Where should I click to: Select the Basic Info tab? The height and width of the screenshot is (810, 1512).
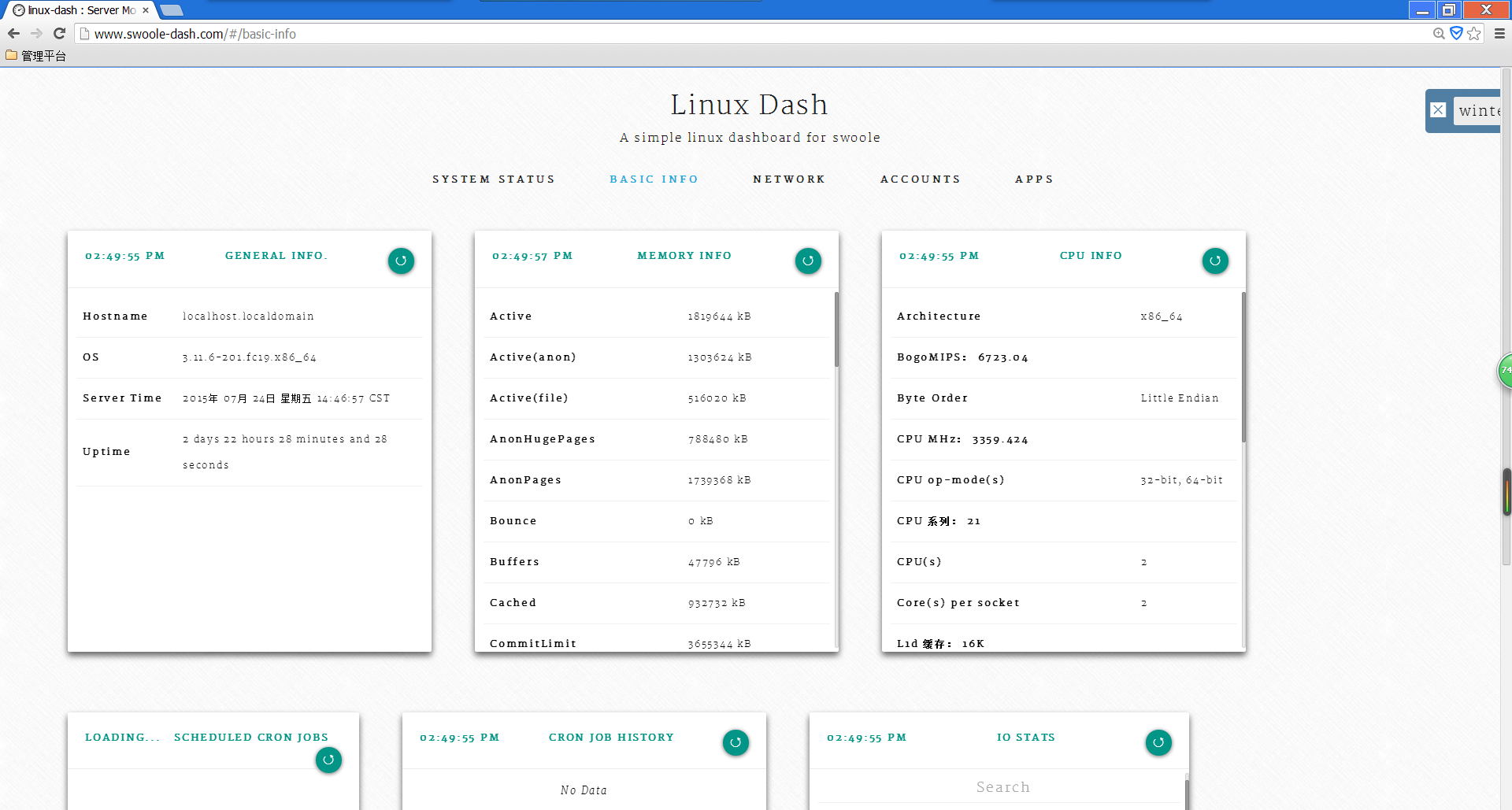tap(654, 179)
